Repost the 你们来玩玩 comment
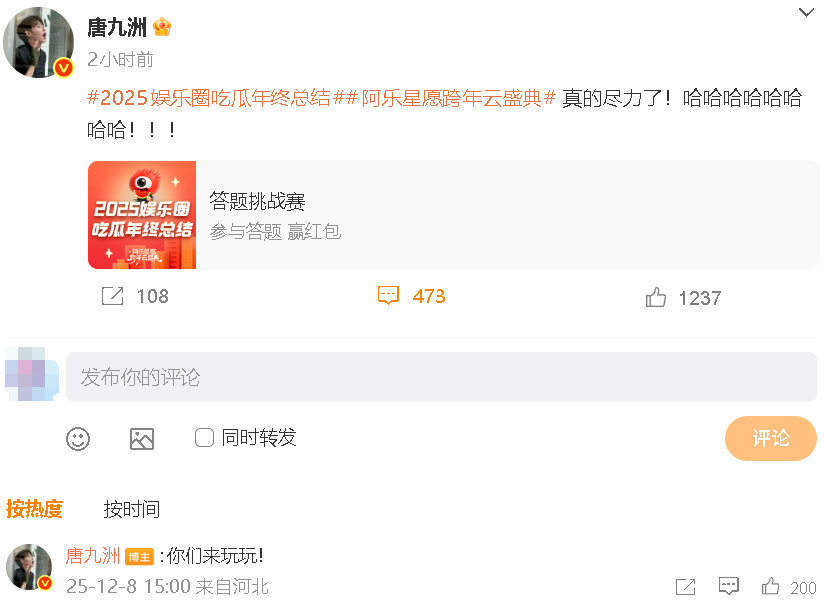Screen dimensions: 840x614 (685, 587)
